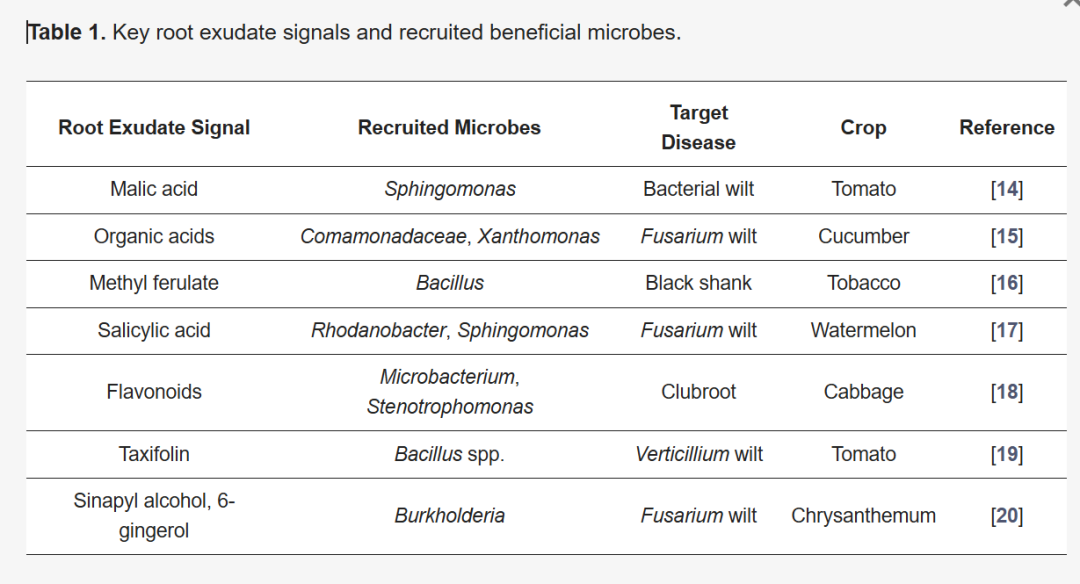The width and height of the screenshot is (1080, 584).
Task: Open reference link [19]
Action: tap(1007, 455)
